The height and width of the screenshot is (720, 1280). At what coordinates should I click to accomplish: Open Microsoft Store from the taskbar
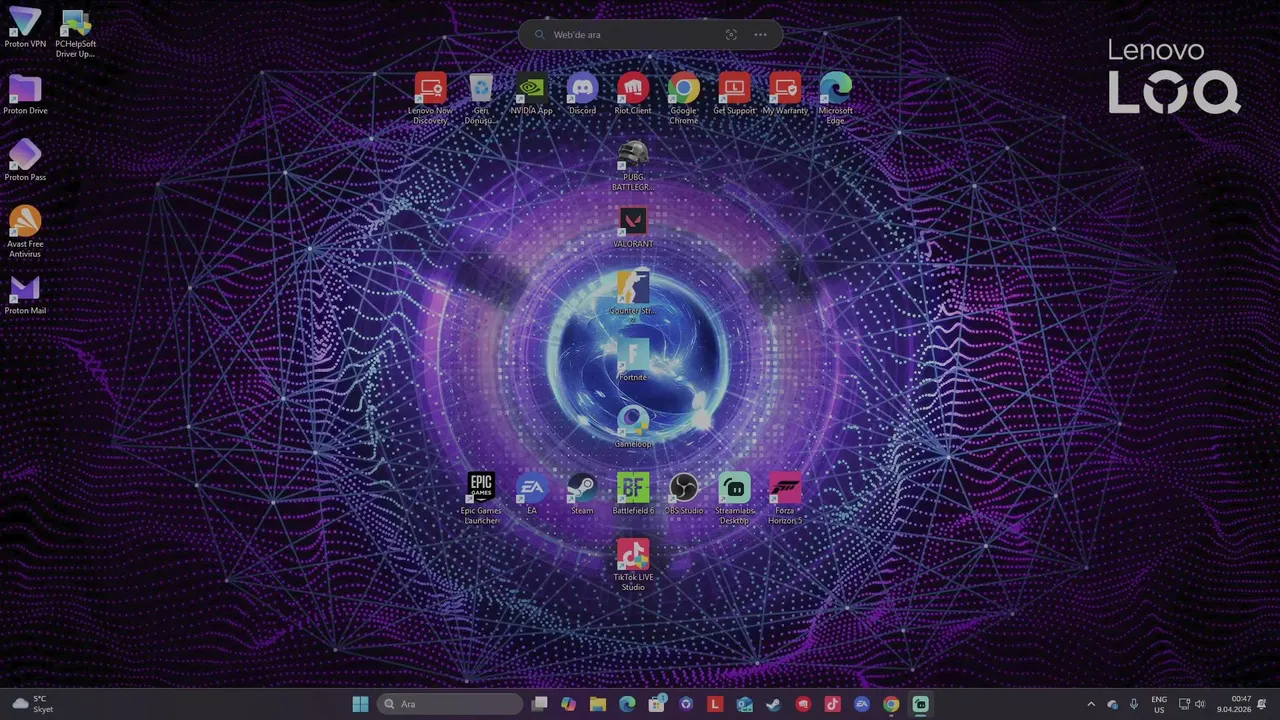pyautogui.click(x=656, y=704)
